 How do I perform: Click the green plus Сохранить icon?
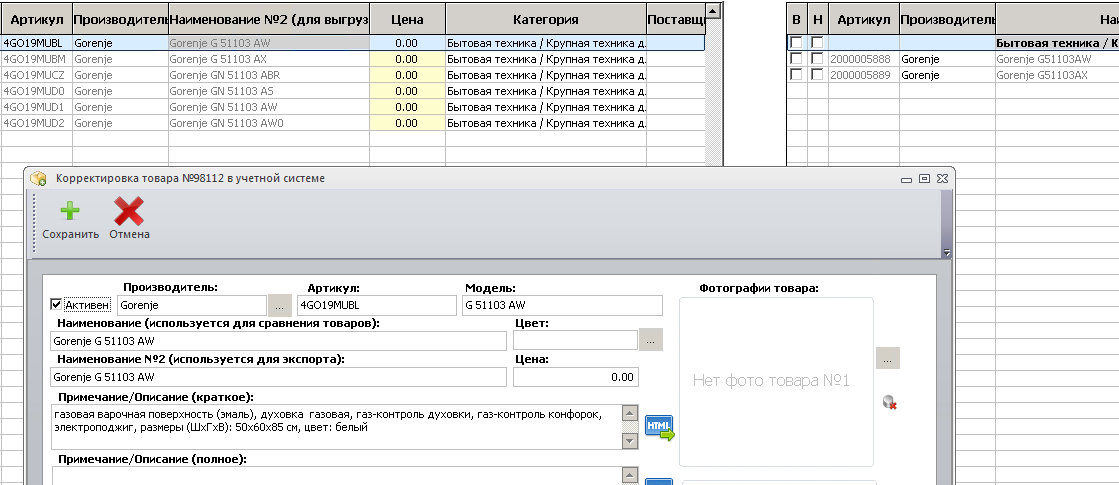69,212
